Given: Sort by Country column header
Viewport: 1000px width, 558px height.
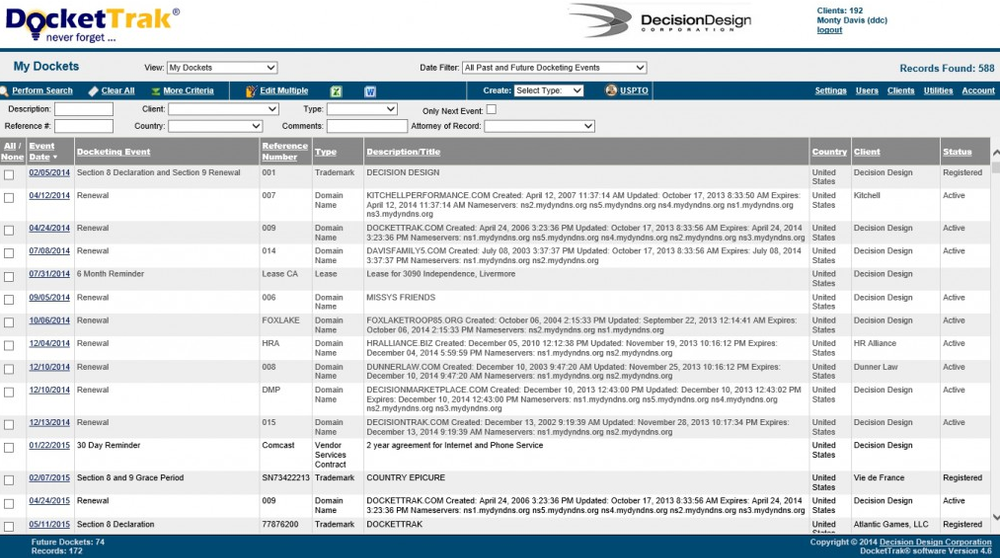Looking at the screenshot, I should pos(829,152).
